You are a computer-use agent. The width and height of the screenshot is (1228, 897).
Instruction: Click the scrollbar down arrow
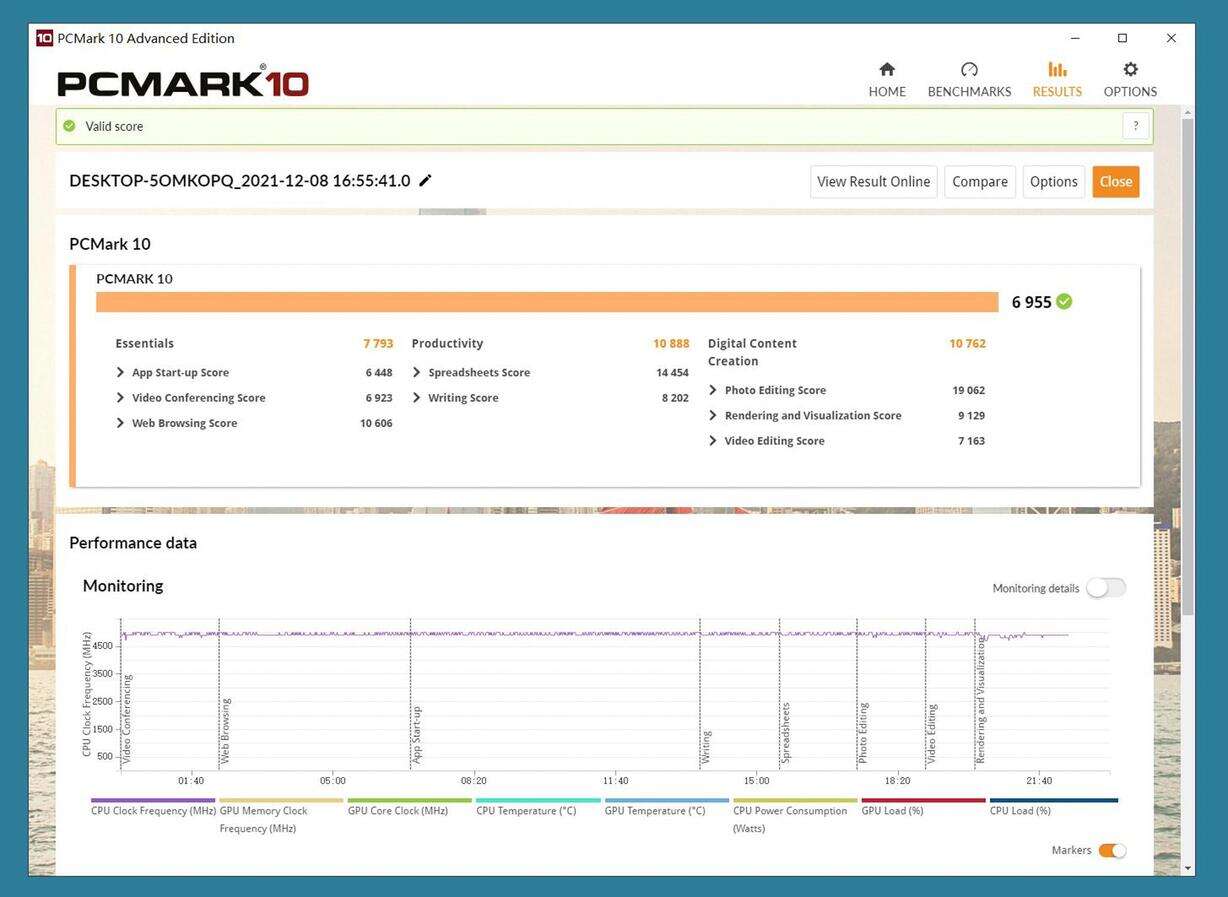[1187, 867]
